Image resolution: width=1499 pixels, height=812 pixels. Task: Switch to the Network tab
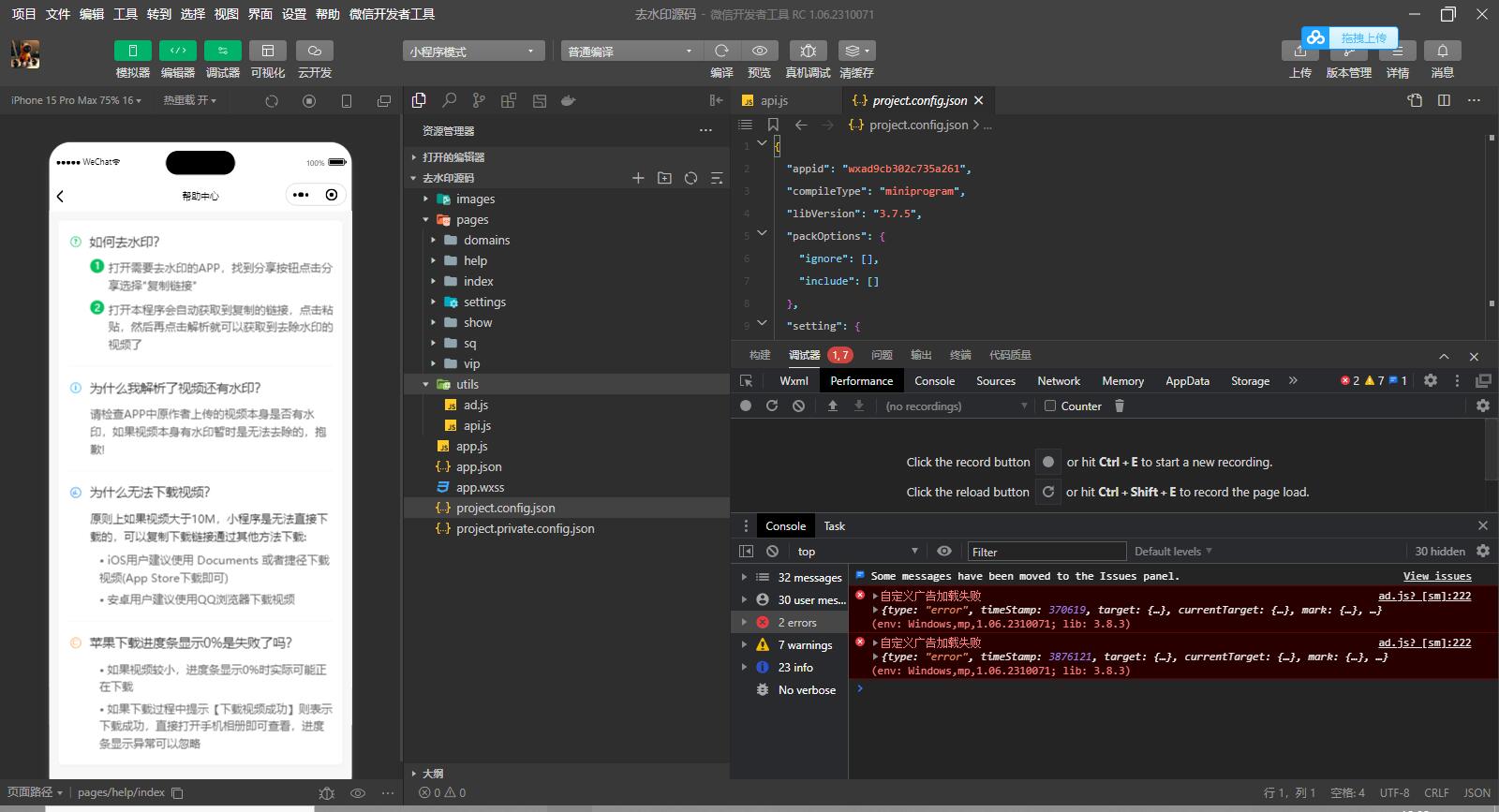click(1059, 381)
